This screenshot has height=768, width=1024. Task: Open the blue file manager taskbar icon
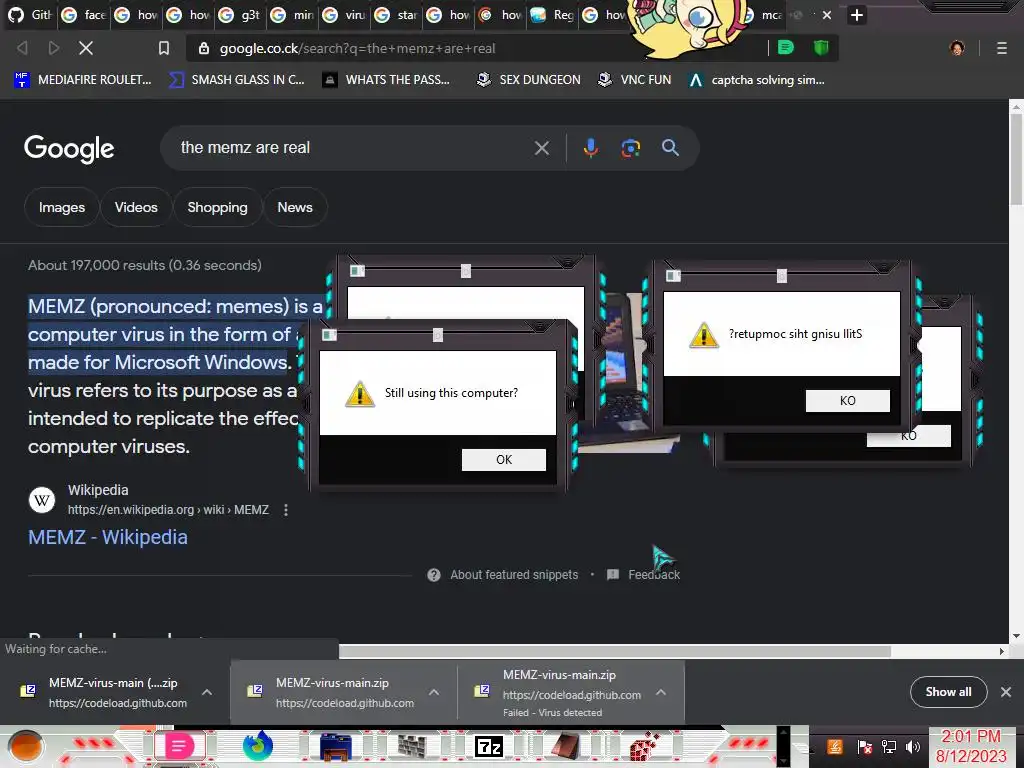click(x=336, y=746)
